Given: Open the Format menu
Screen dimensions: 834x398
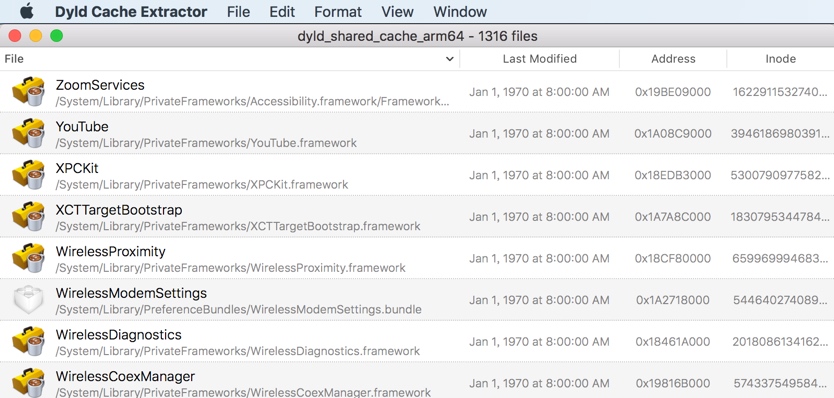Looking at the screenshot, I should pyautogui.click(x=338, y=12).
